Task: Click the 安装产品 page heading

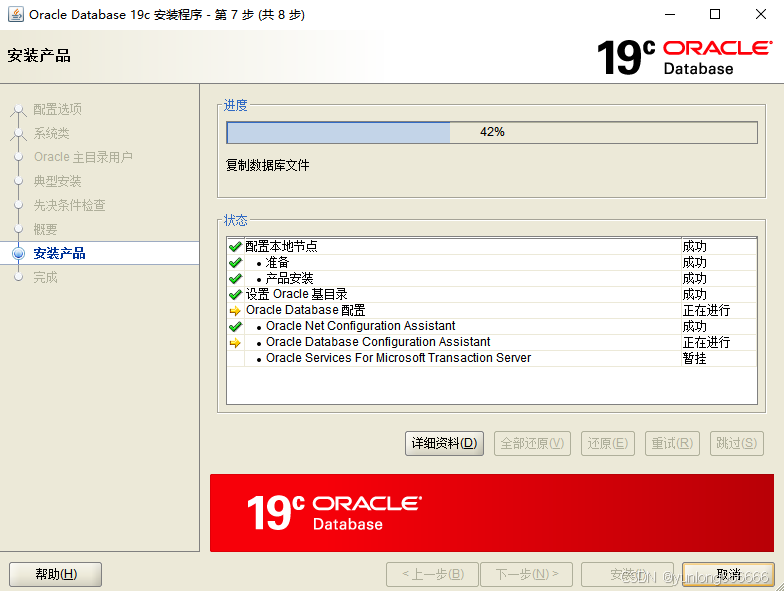Action: (39, 56)
